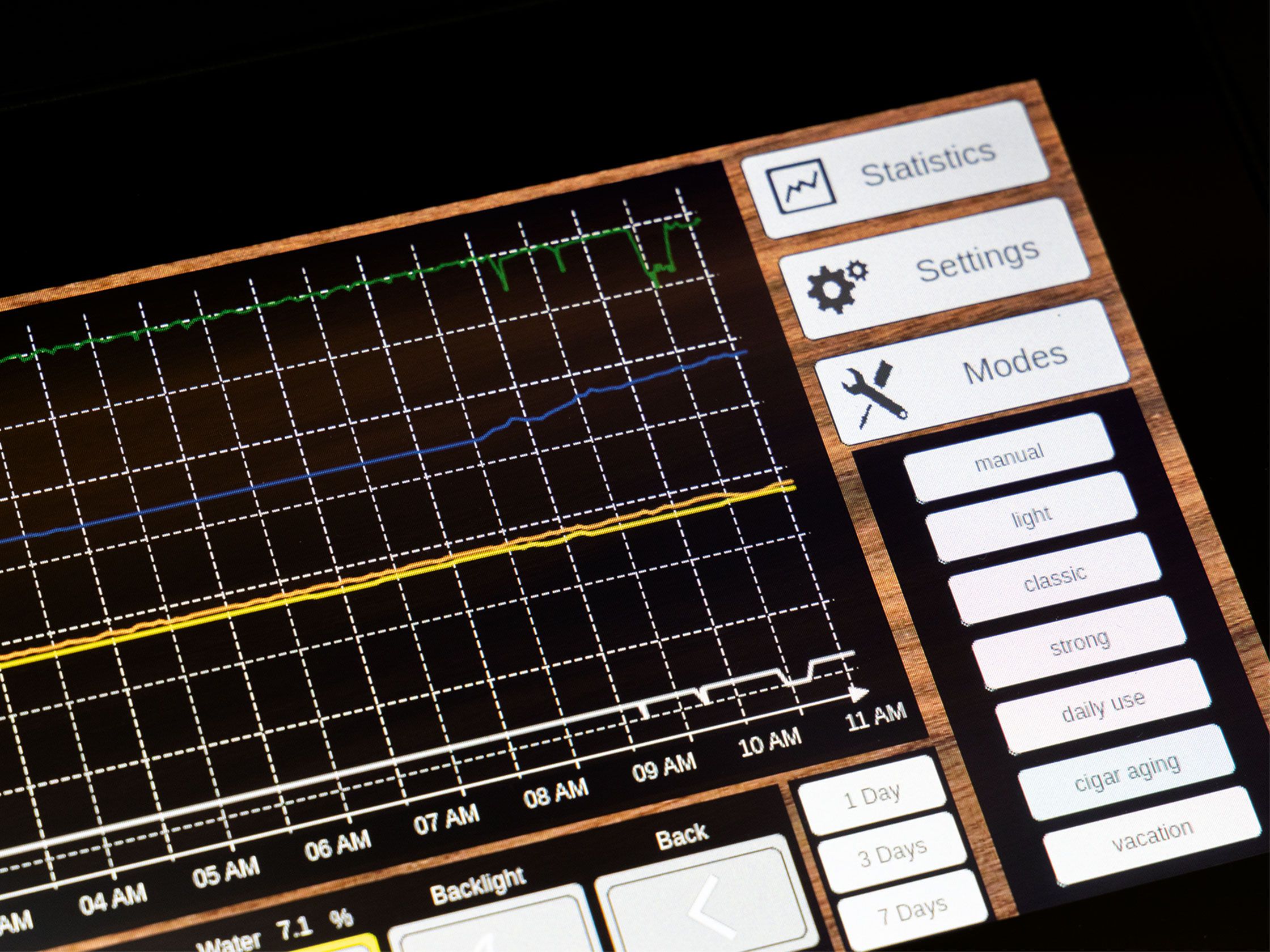Screen dimensions: 1270x952
Task: Show 7 Days chart range
Action: tap(912, 911)
